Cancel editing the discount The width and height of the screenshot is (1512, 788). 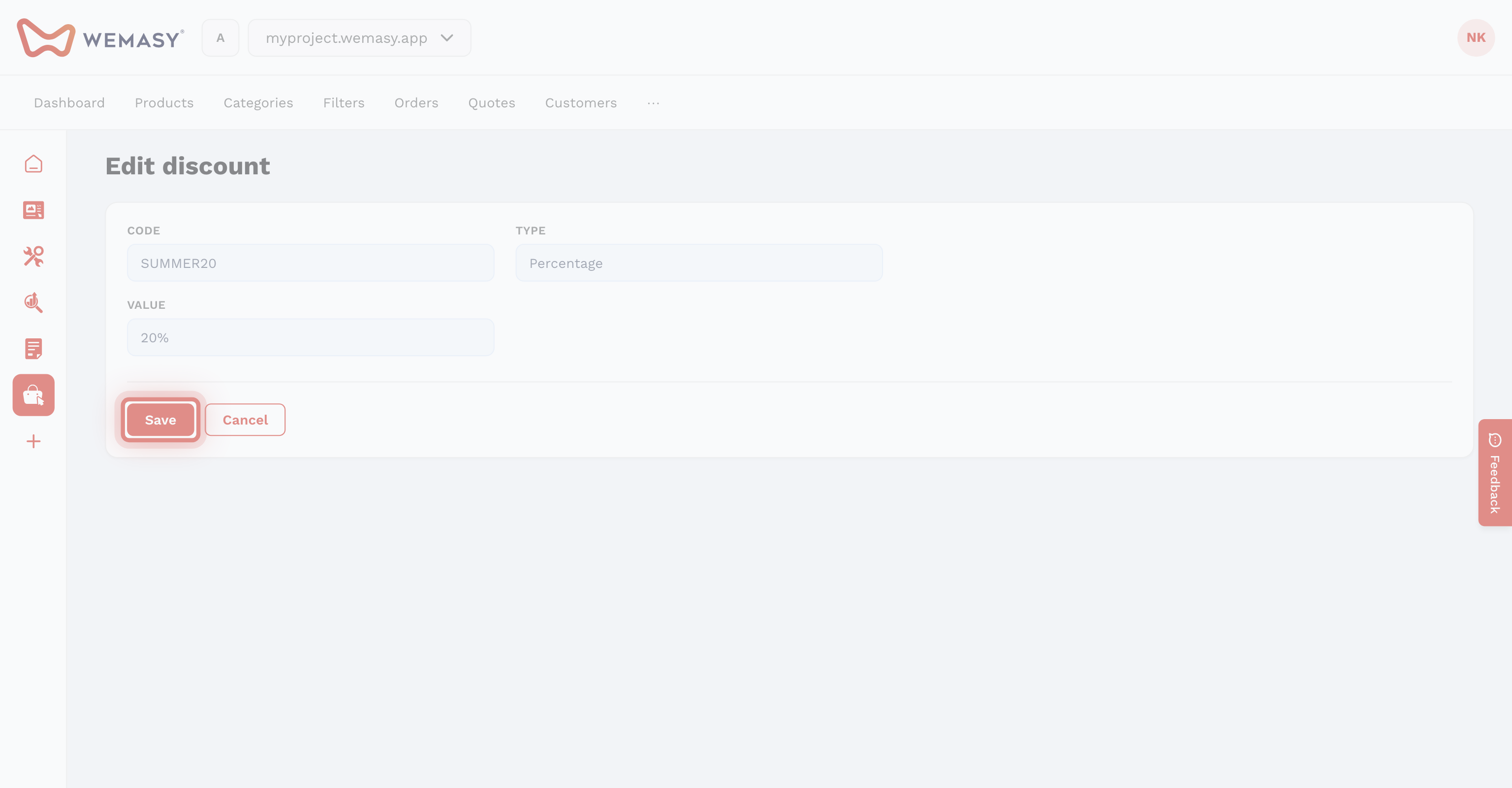coord(245,420)
